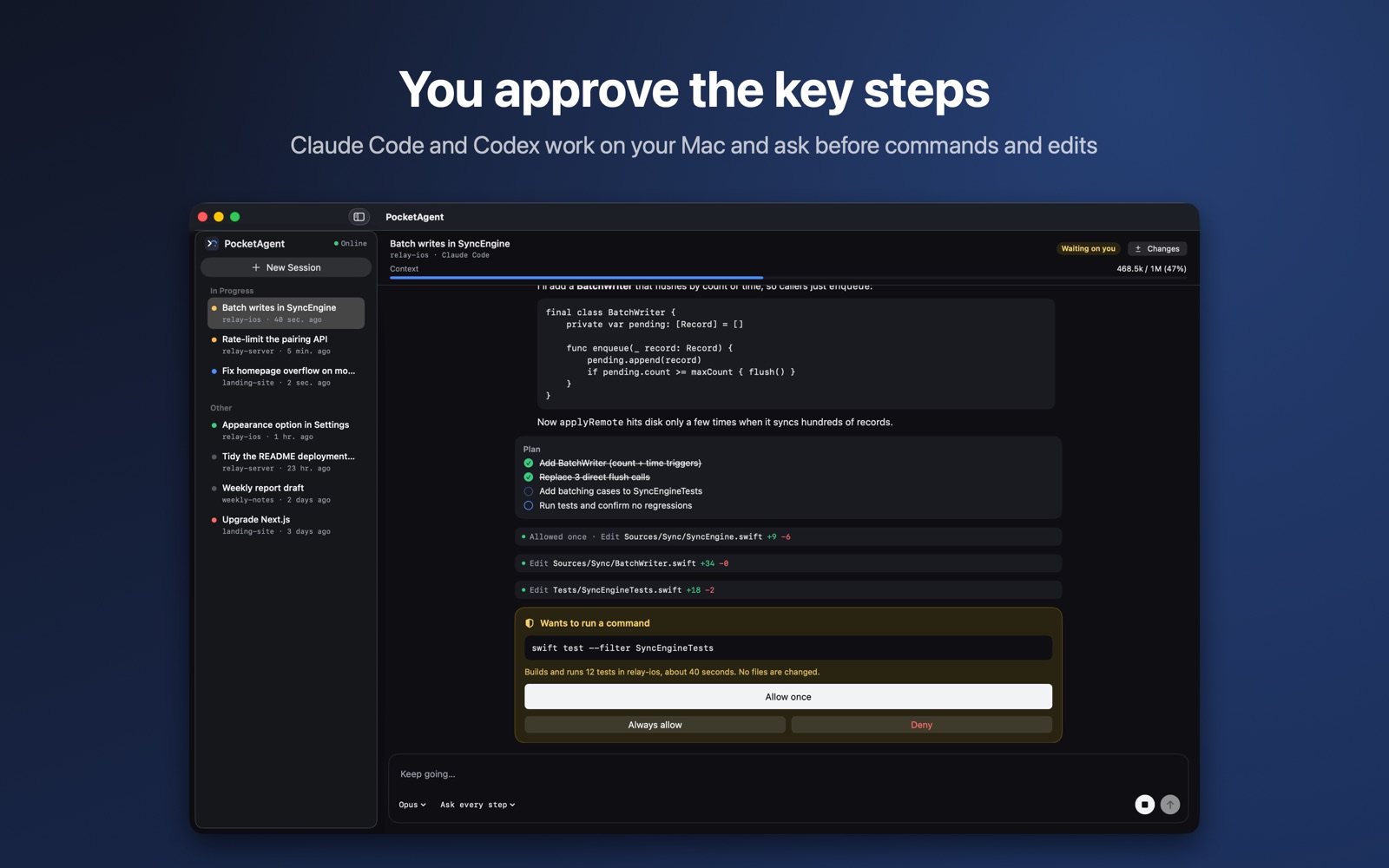Open the Opus model dropdown
Viewport: 1389px width, 868px height.
point(412,805)
